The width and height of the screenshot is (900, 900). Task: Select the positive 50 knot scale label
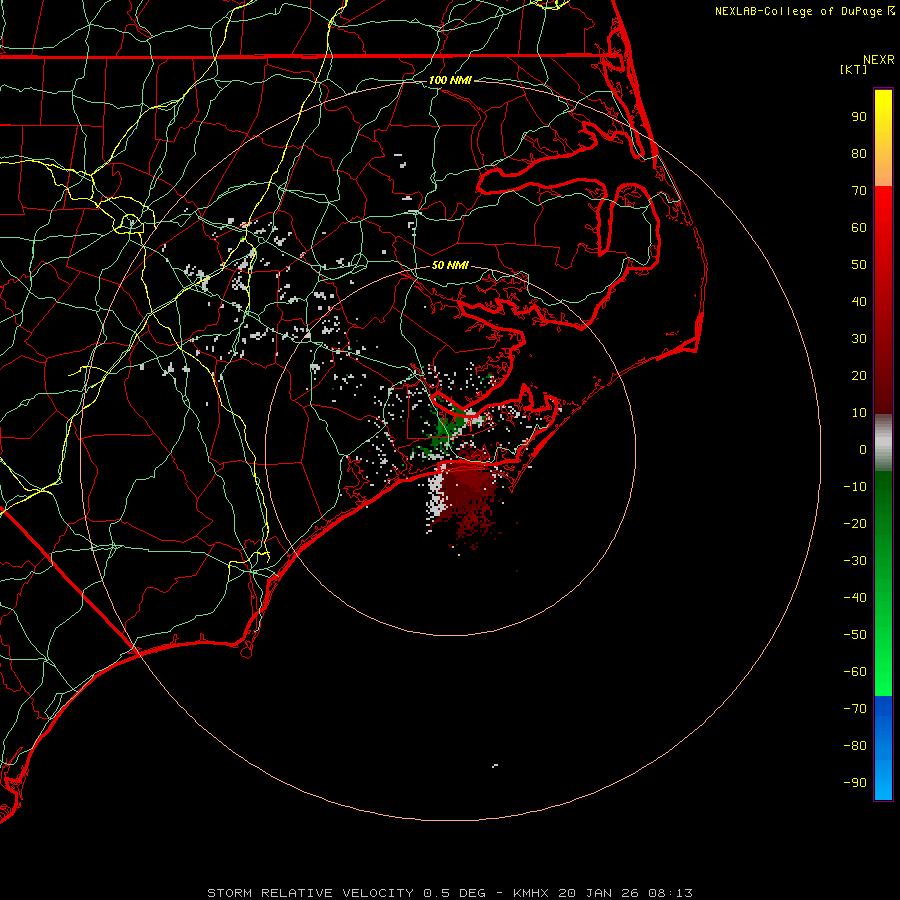coord(859,265)
